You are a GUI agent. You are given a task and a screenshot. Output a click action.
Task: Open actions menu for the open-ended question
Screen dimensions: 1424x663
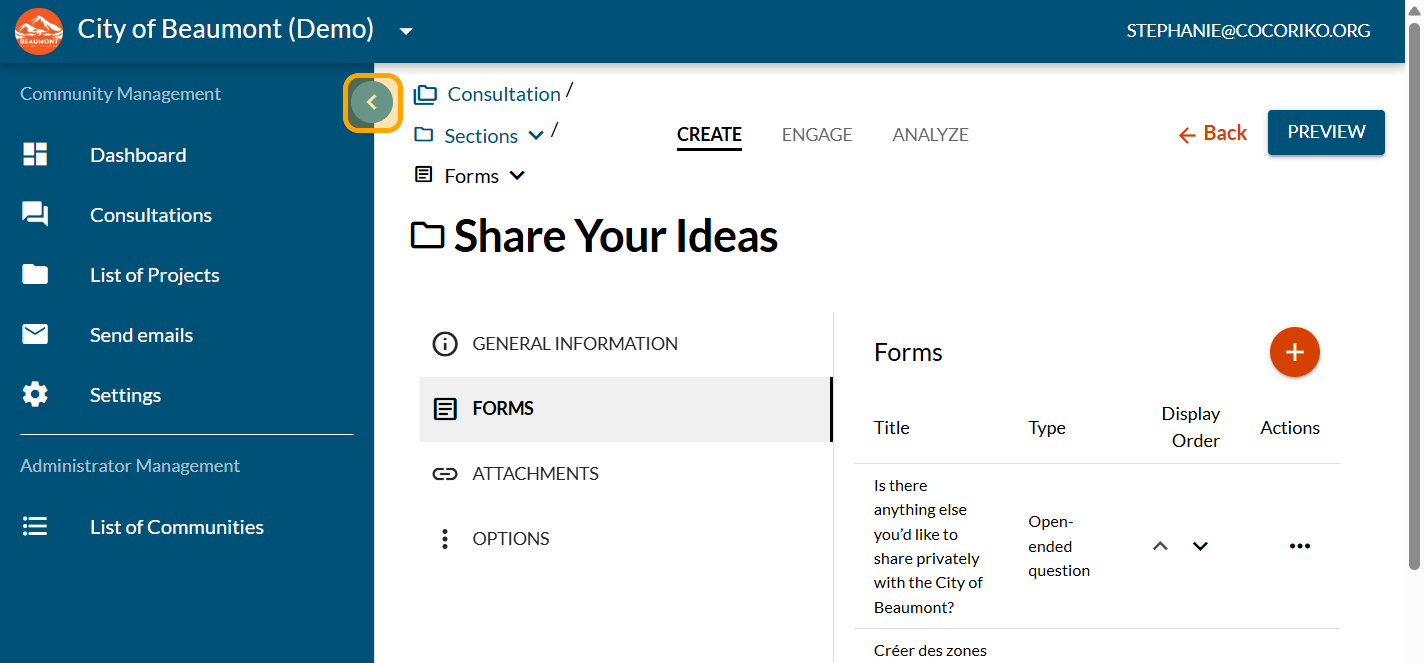pos(1299,546)
